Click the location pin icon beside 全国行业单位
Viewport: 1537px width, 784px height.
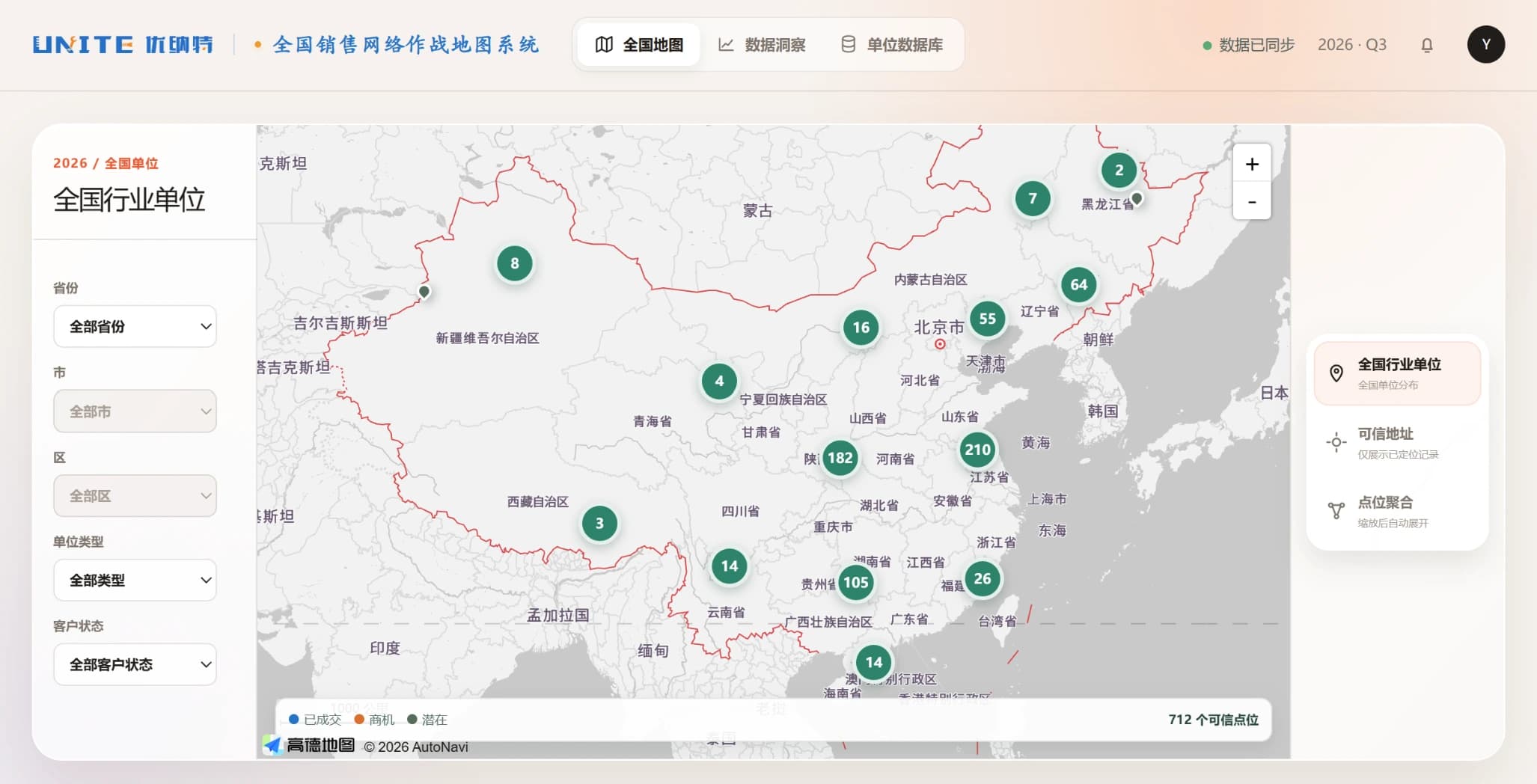coord(1336,373)
